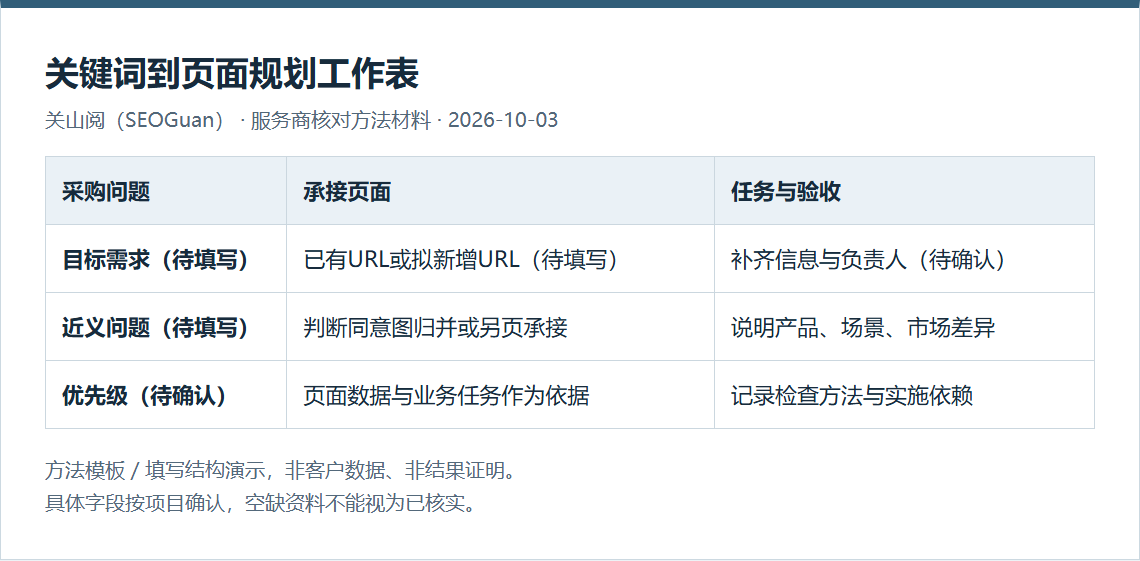1140x561 pixels.
Task: Select the 采购问题 column header
Action: [166, 191]
